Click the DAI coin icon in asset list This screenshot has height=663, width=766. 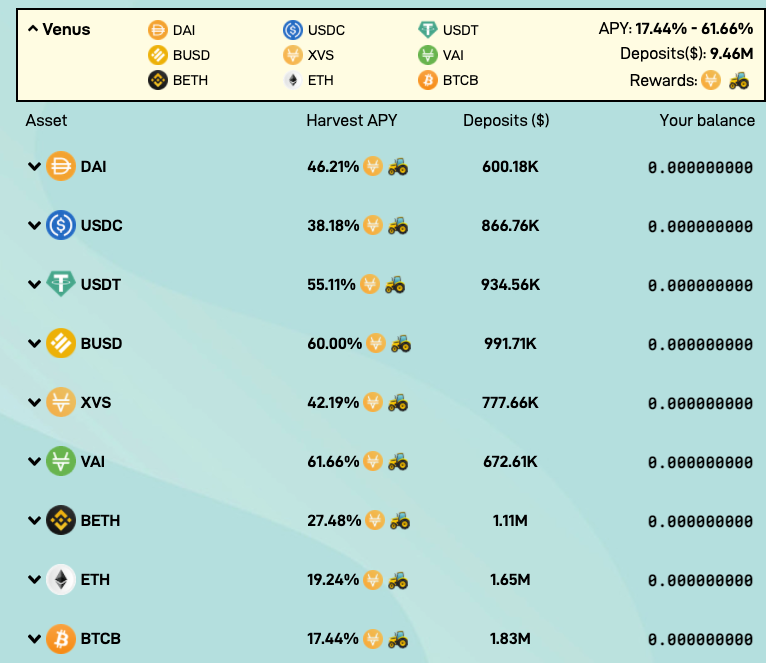tap(61, 166)
